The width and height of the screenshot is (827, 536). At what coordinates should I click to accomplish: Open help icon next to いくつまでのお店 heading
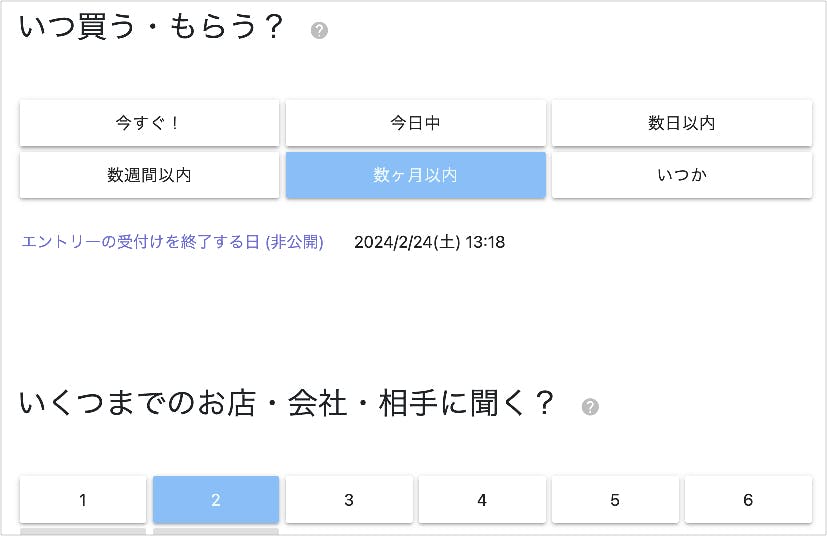tap(590, 406)
